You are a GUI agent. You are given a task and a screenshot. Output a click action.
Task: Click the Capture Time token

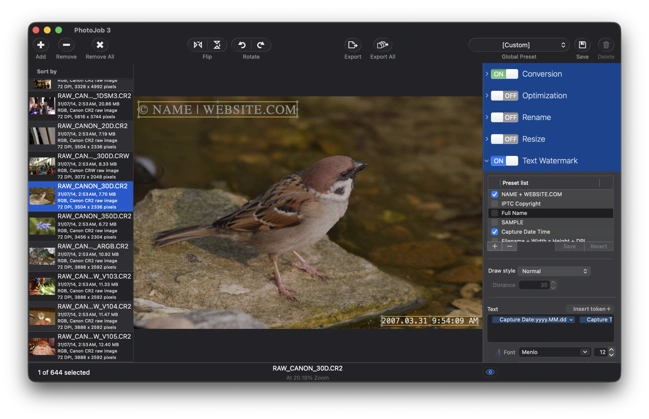(596, 320)
